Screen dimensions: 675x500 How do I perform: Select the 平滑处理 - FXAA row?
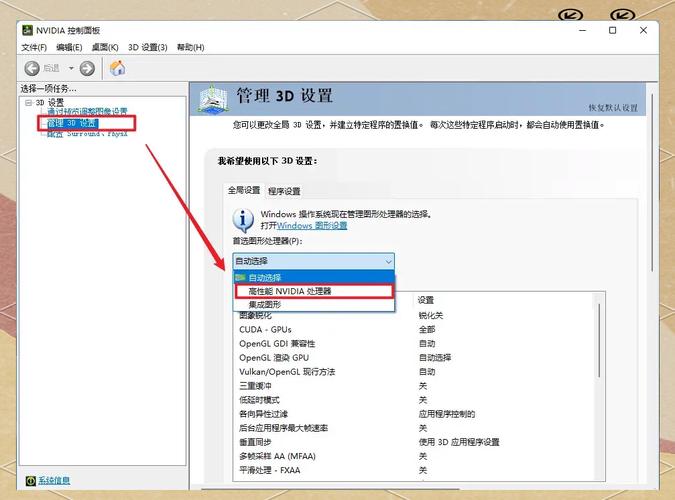click(415, 470)
